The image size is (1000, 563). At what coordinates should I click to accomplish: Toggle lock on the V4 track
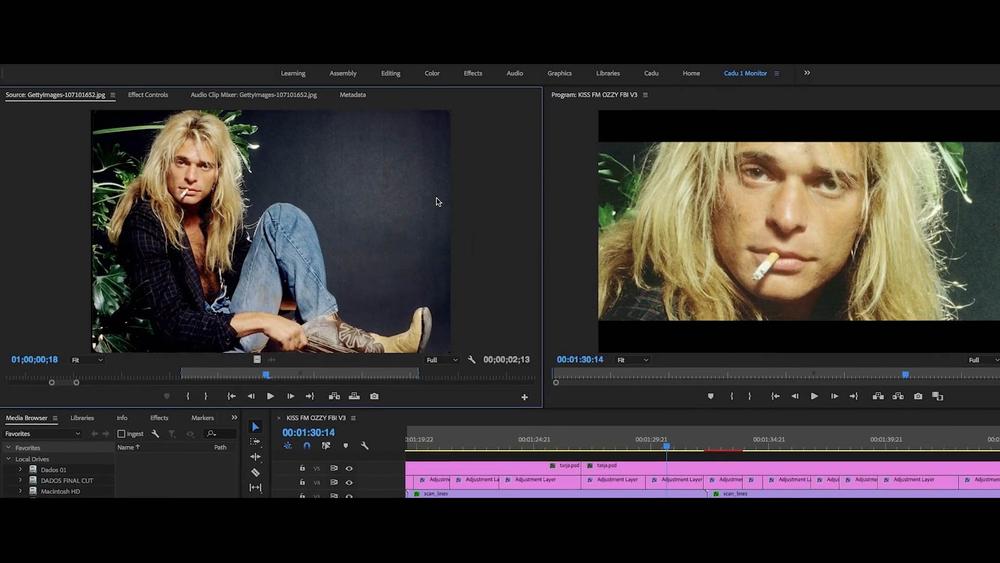(302, 482)
